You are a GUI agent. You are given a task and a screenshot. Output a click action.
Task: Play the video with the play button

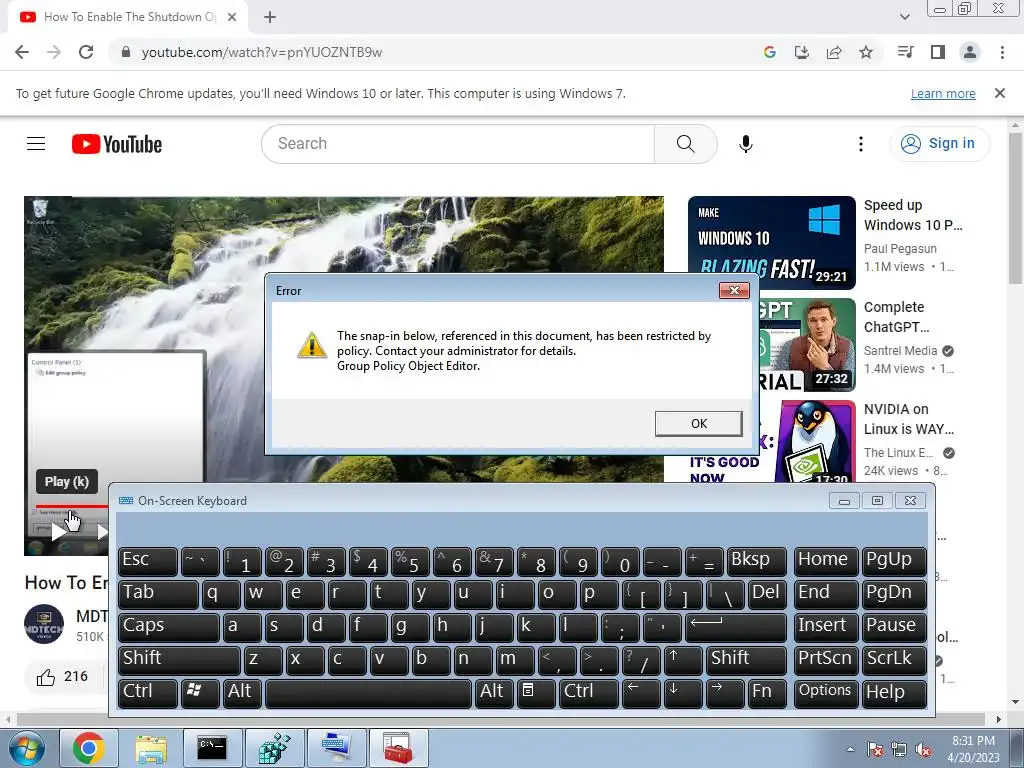tap(59, 532)
